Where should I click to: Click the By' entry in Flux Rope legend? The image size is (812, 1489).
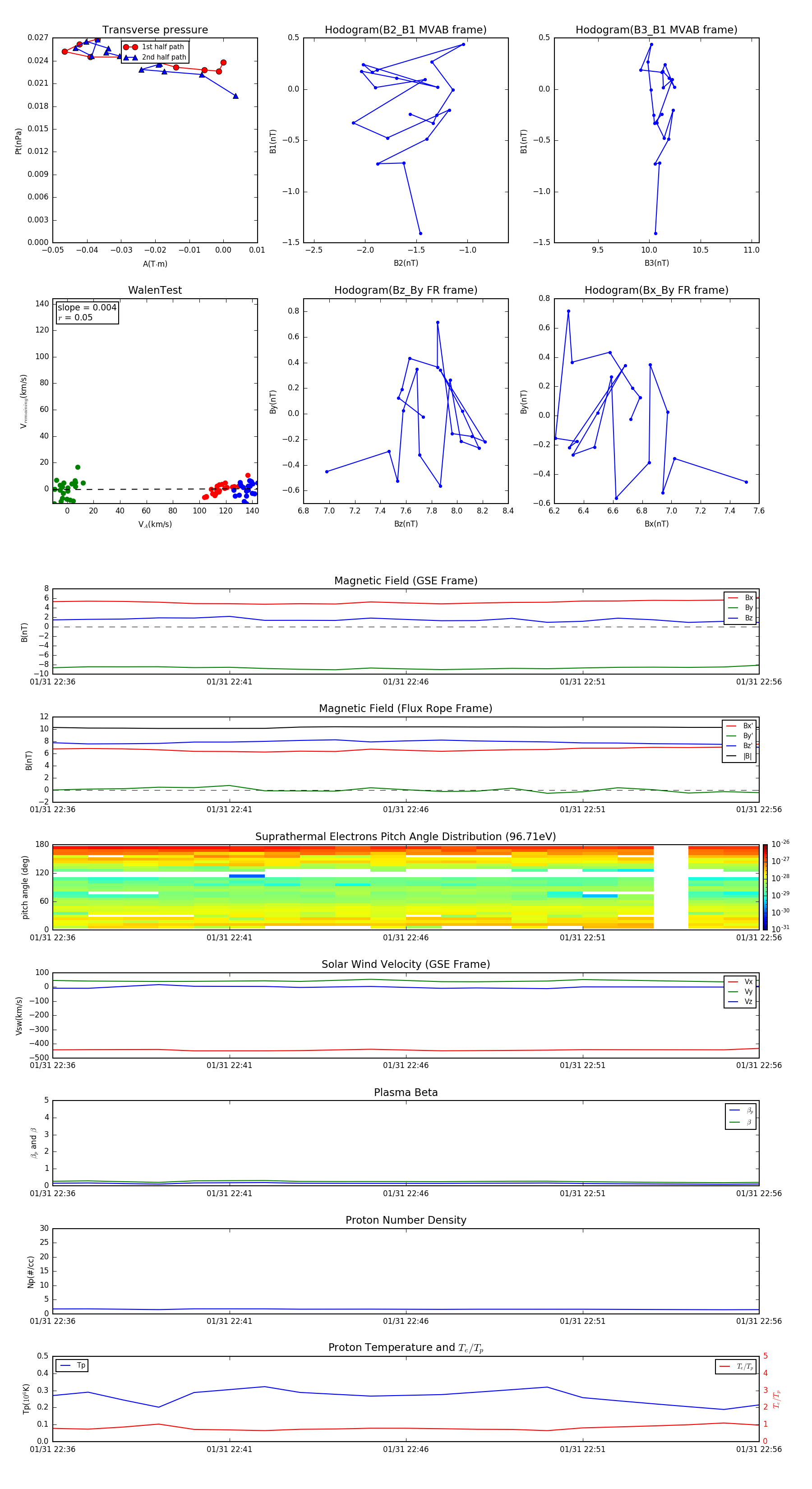pyautogui.click(x=740, y=736)
